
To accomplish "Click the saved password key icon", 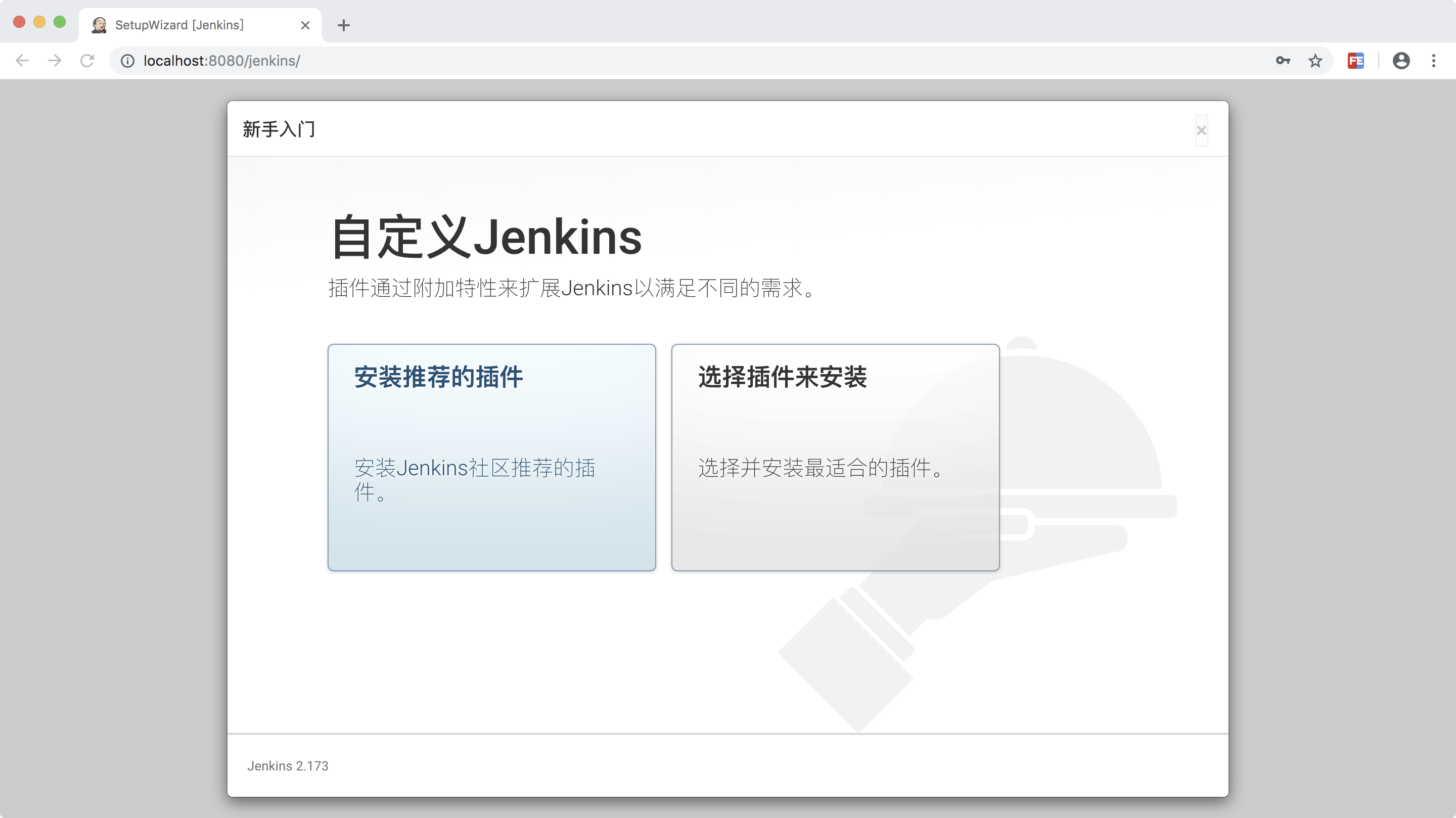I will click(x=1283, y=61).
